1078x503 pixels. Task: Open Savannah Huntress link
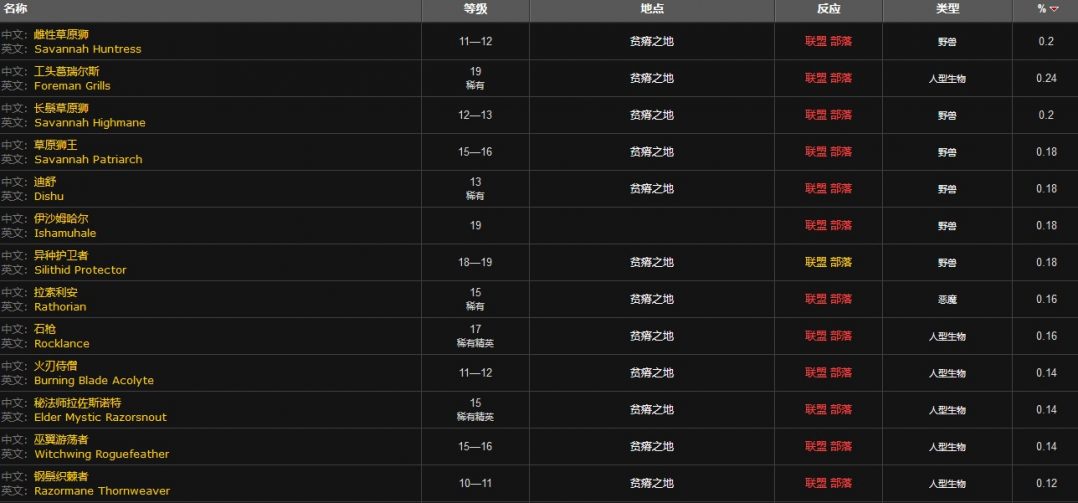[88, 49]
